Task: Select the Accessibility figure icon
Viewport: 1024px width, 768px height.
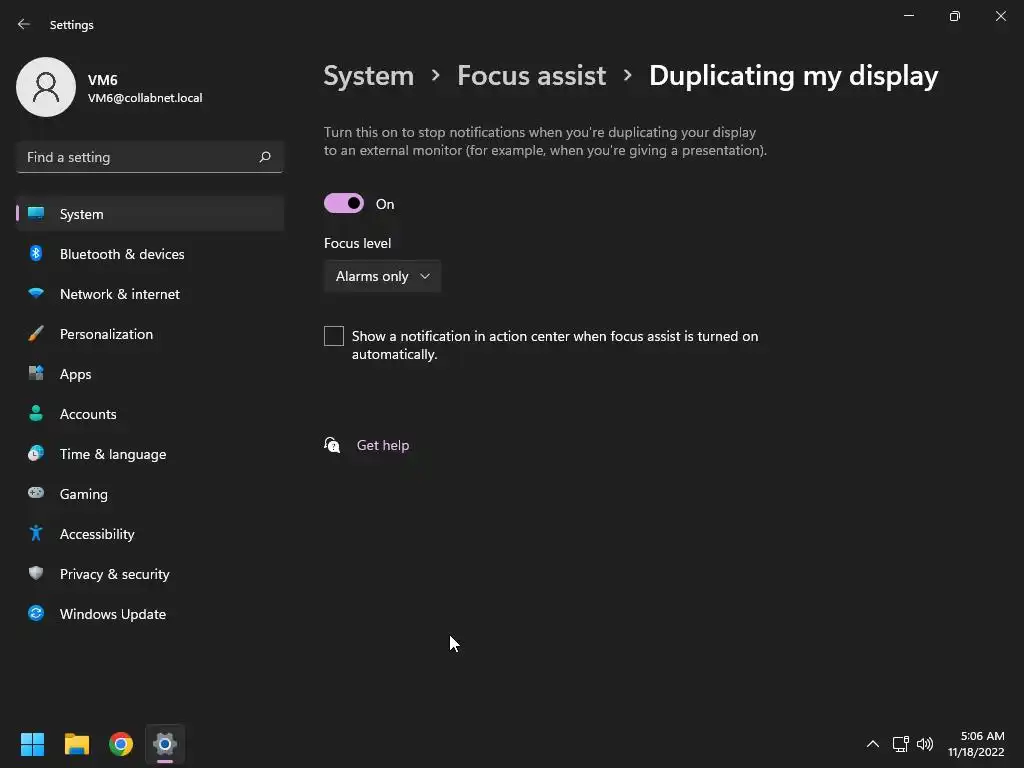Action: pyautogui.click(x=36, y=534)
